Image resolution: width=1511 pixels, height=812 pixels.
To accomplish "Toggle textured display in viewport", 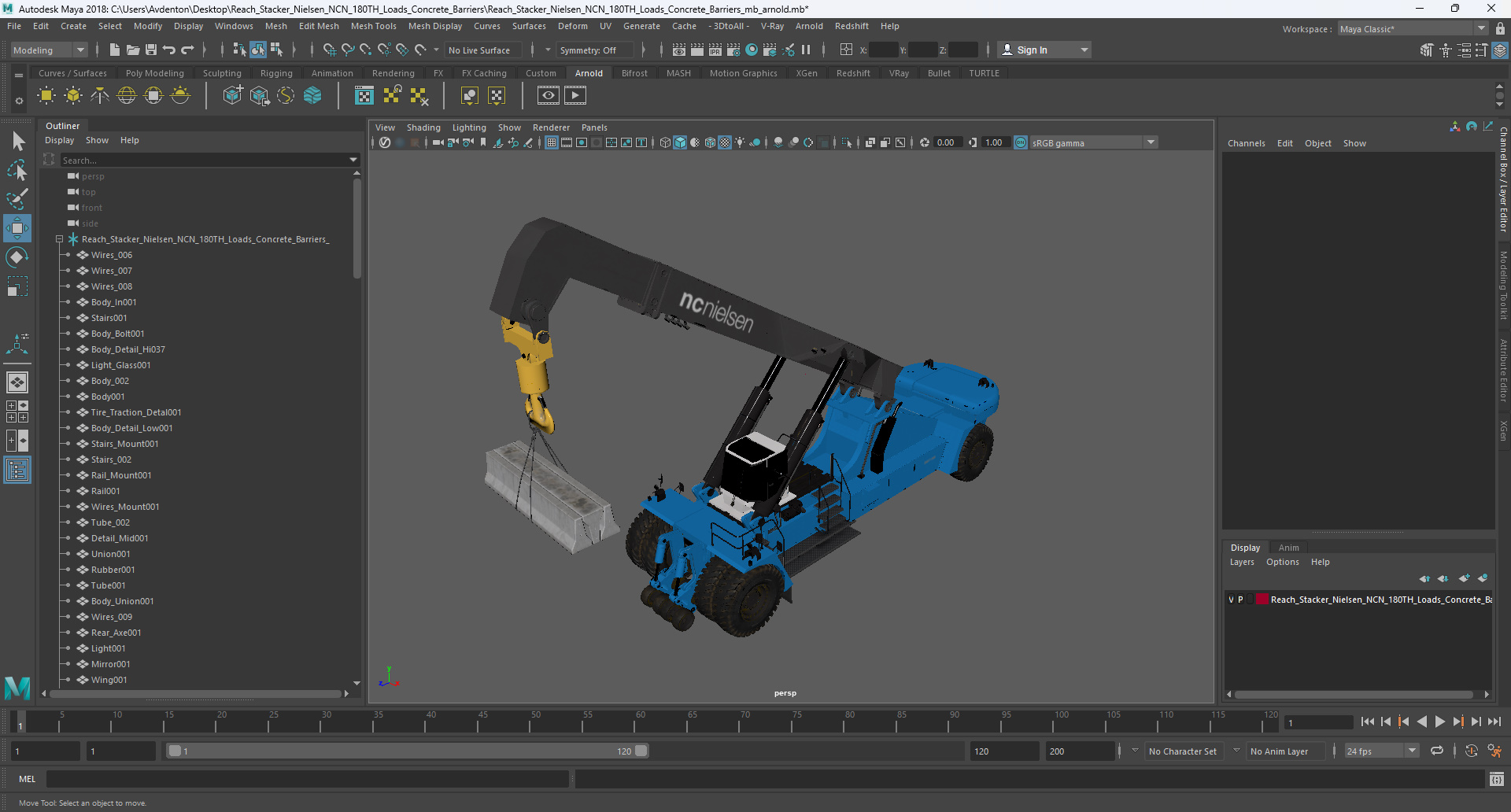I will click(725, 142).
